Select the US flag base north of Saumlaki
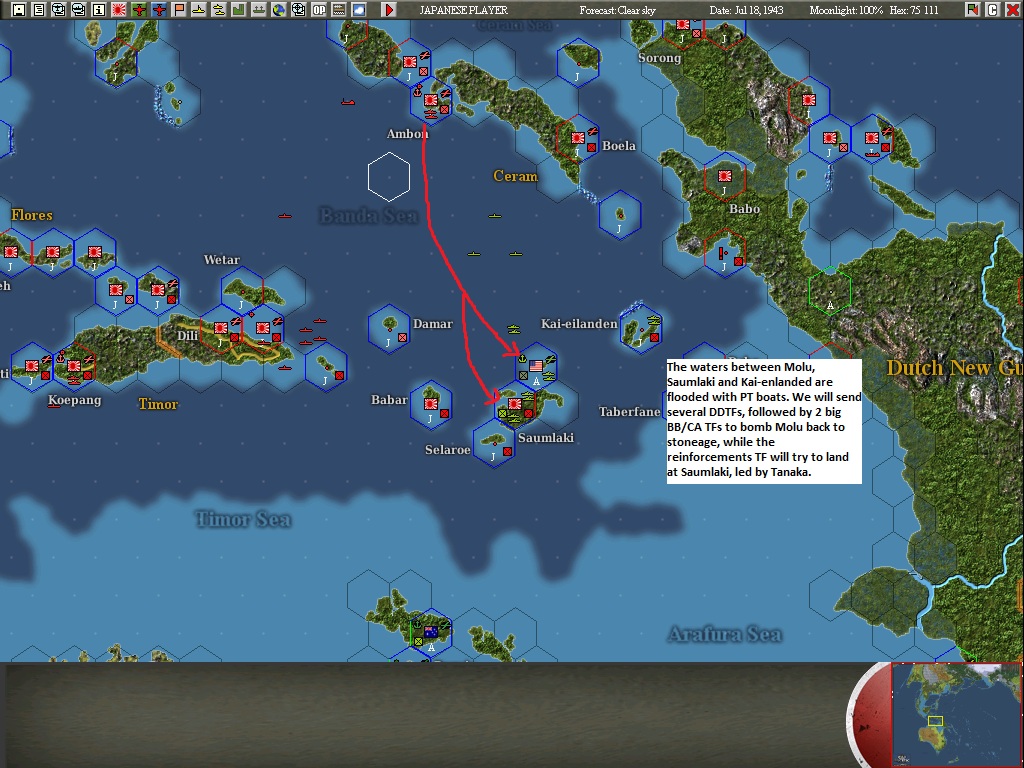The image size is (1024, 768). click(x=536, y=366)
